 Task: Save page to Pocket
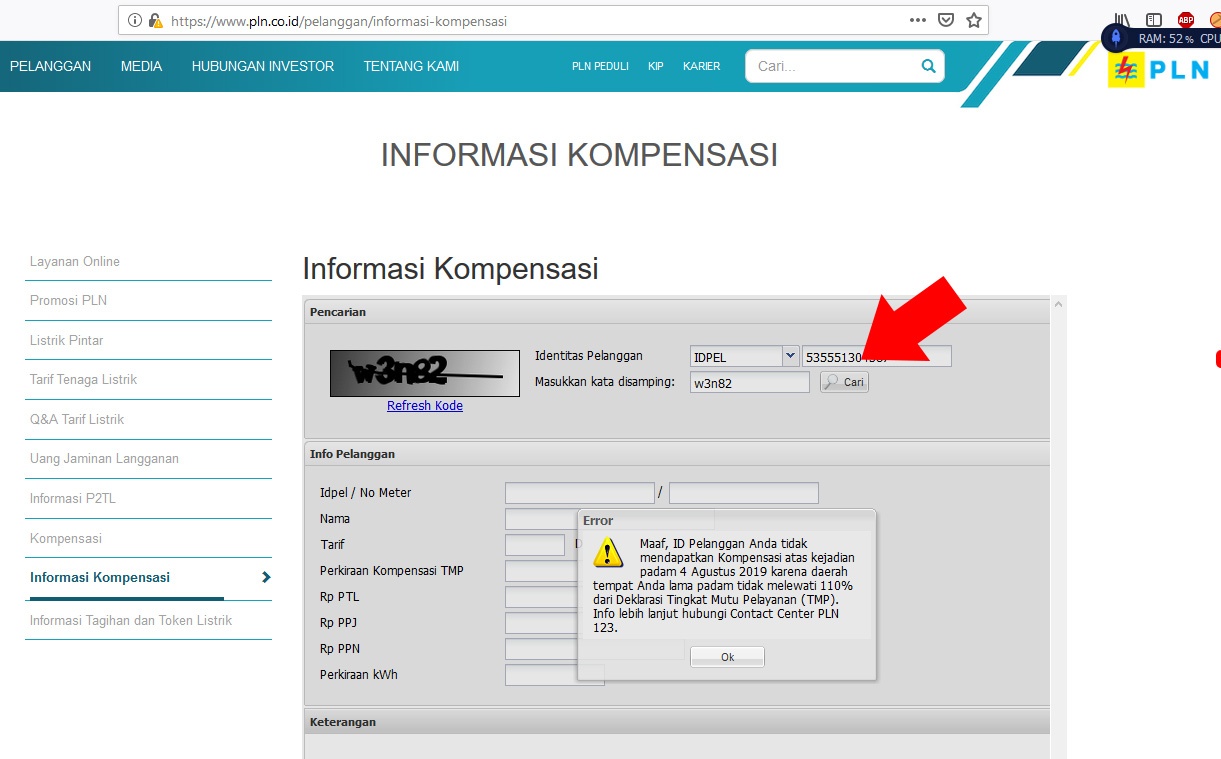(x=946, y=20)
